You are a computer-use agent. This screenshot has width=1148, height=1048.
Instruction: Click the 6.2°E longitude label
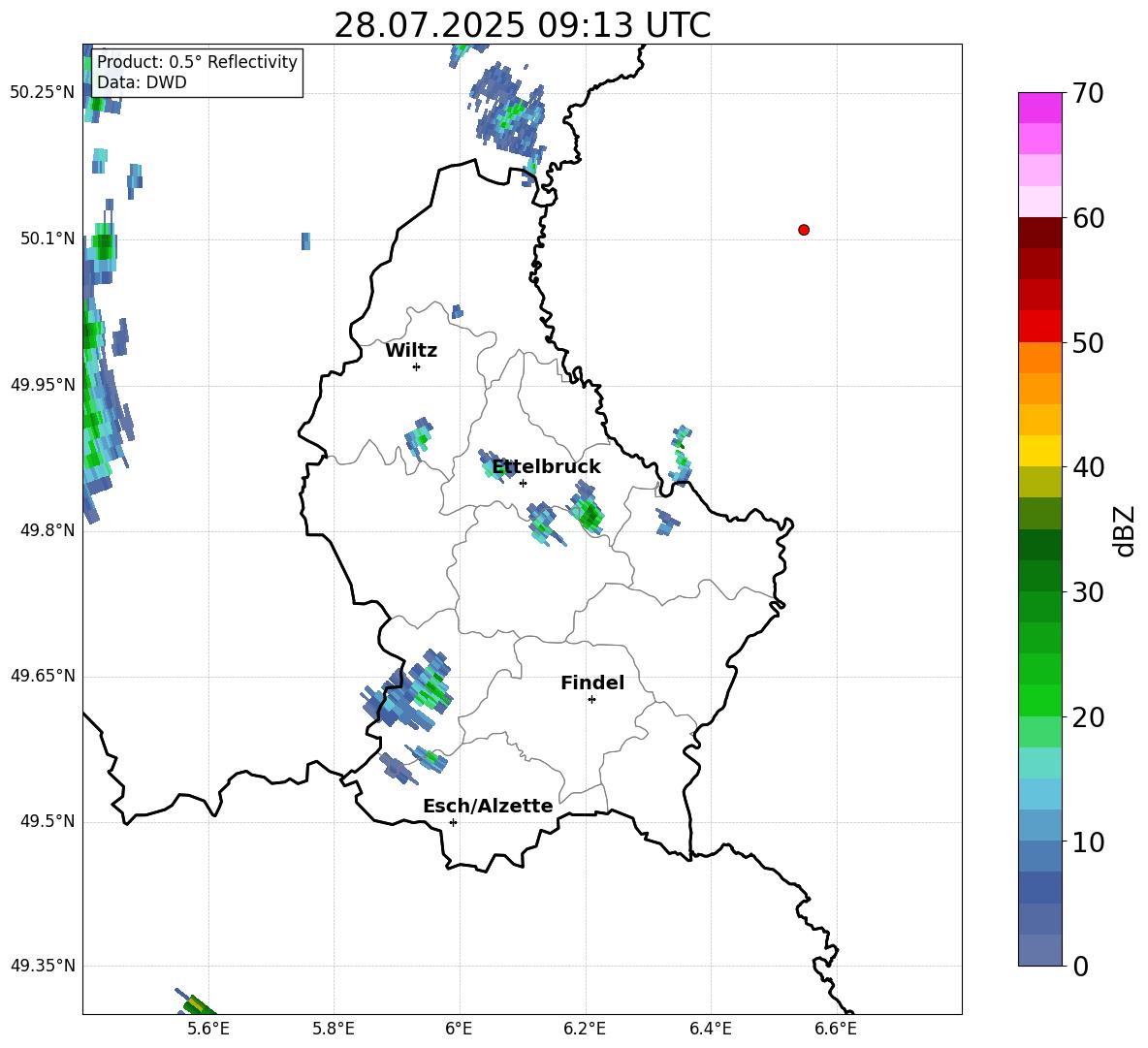pos(585,1029)
